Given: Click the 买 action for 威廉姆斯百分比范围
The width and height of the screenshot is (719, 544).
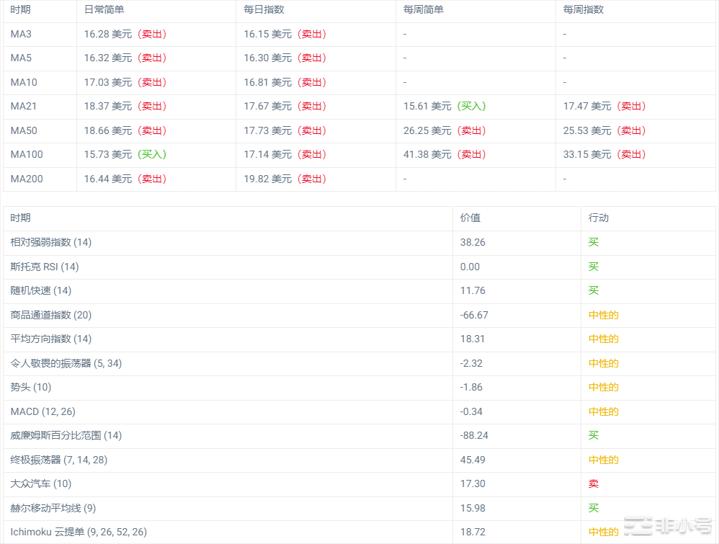Looking at the screenshot, I should (x=594, y=436).
